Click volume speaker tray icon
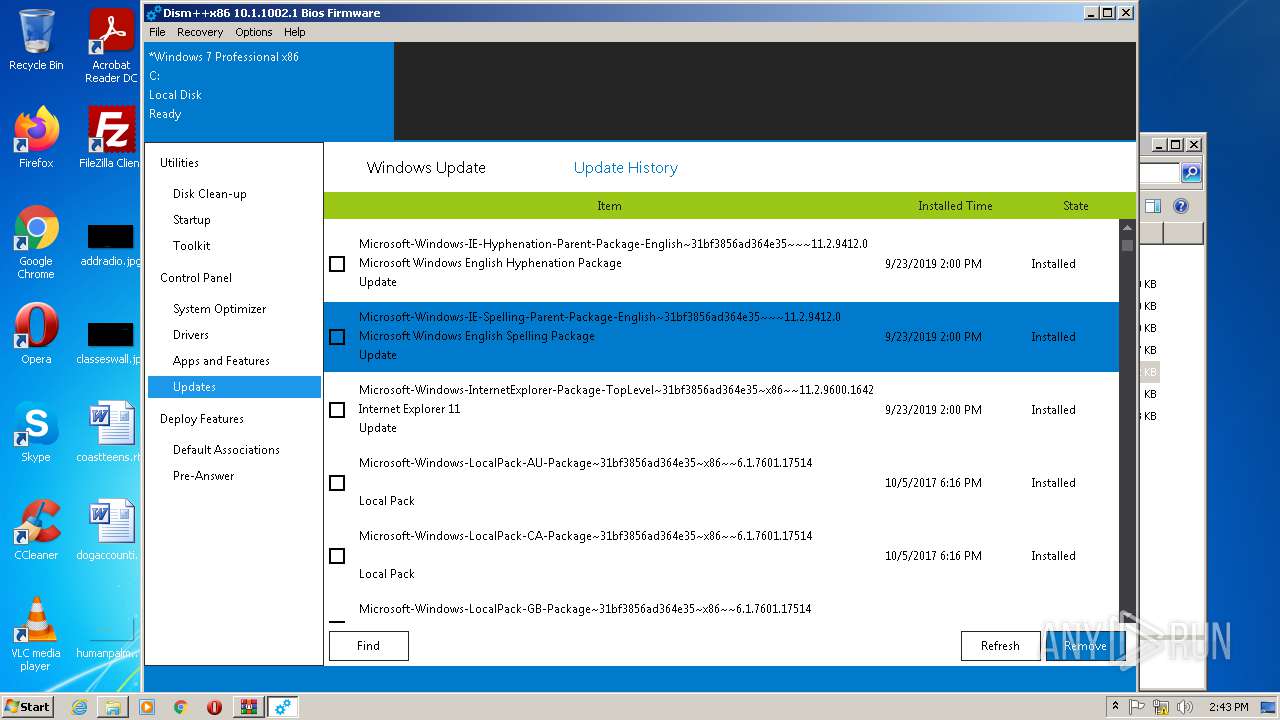Viewport: 1280px width, 720px height. tap(1185, 707)
